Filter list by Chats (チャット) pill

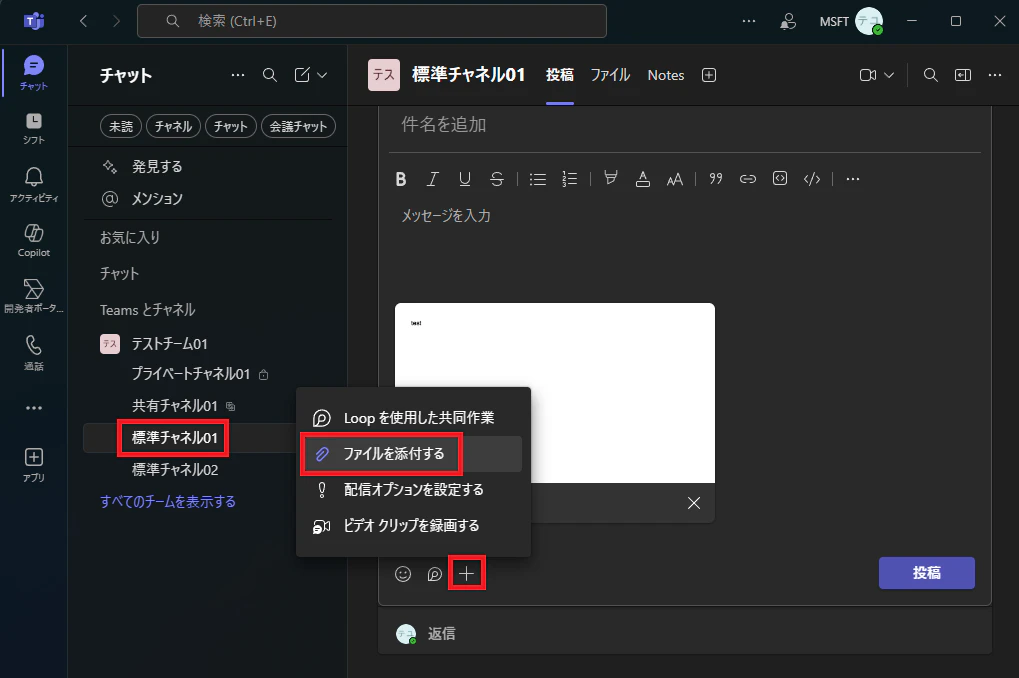[231, 126]
